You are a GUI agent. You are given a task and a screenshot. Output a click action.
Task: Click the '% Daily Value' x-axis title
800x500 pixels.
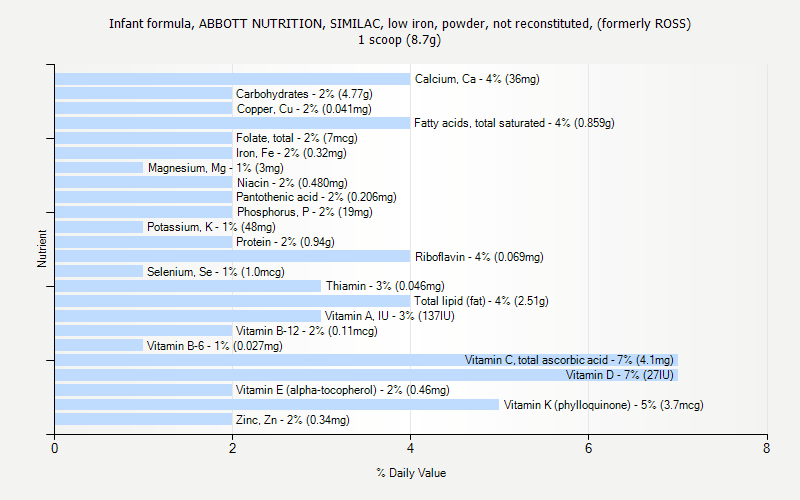[411, 473]
